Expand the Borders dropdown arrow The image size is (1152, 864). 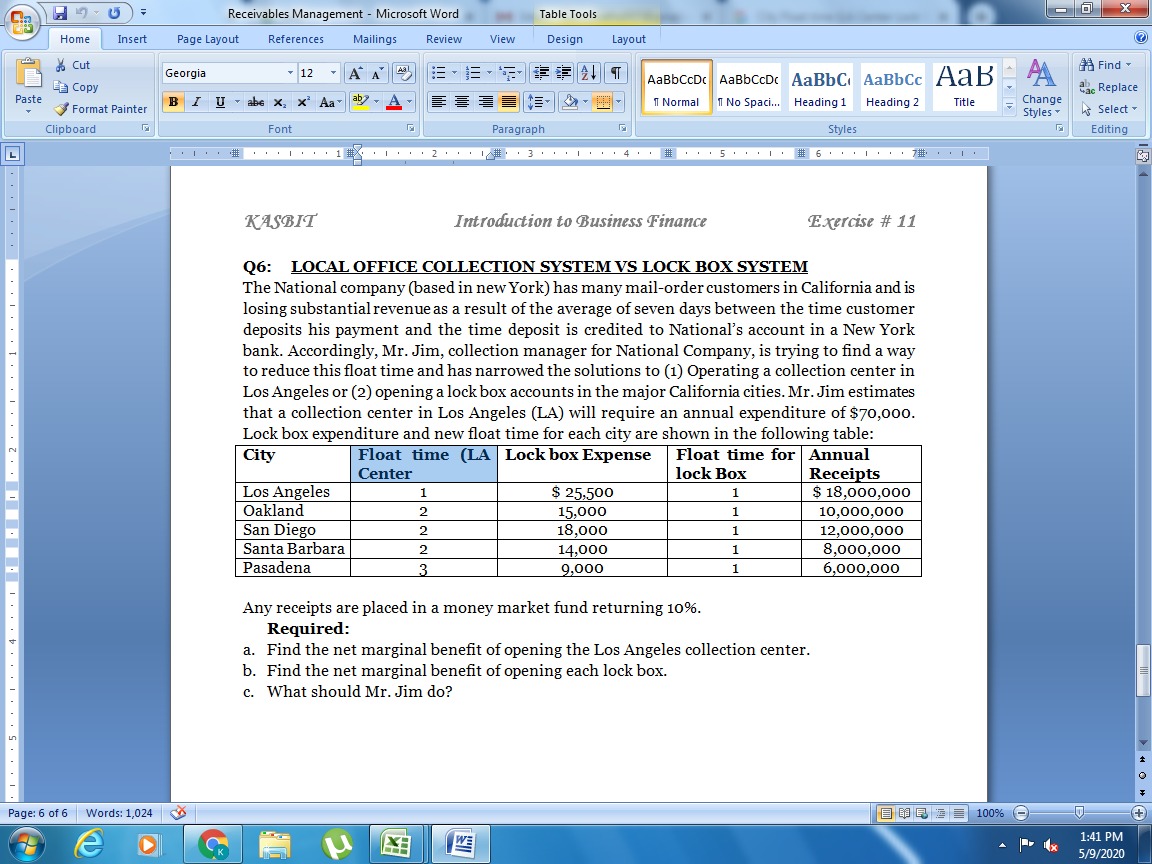(x=619, y=102)
